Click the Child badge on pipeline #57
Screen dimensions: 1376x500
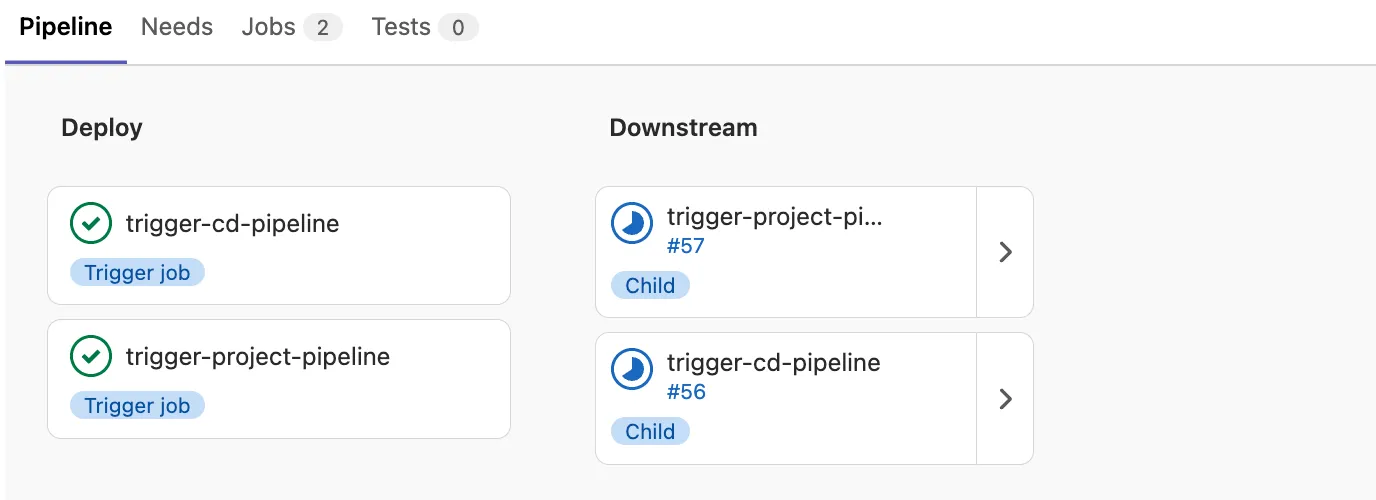tap(650, 286)
